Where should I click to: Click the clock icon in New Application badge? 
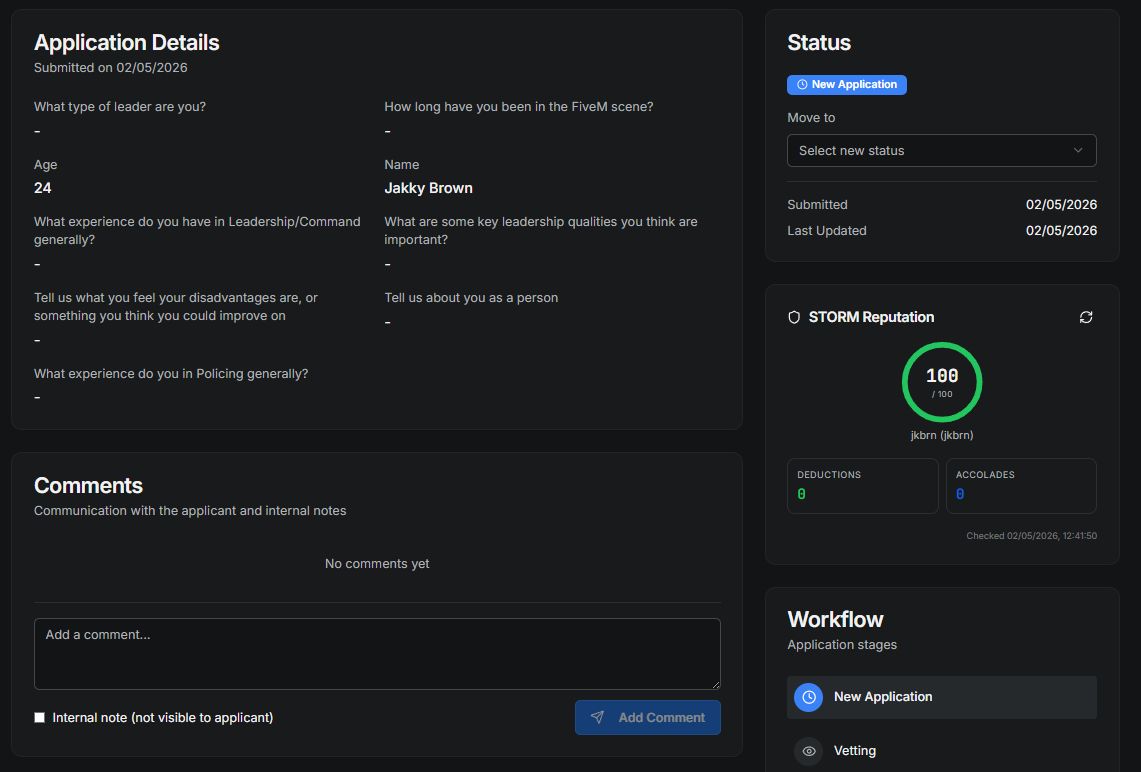802,84
